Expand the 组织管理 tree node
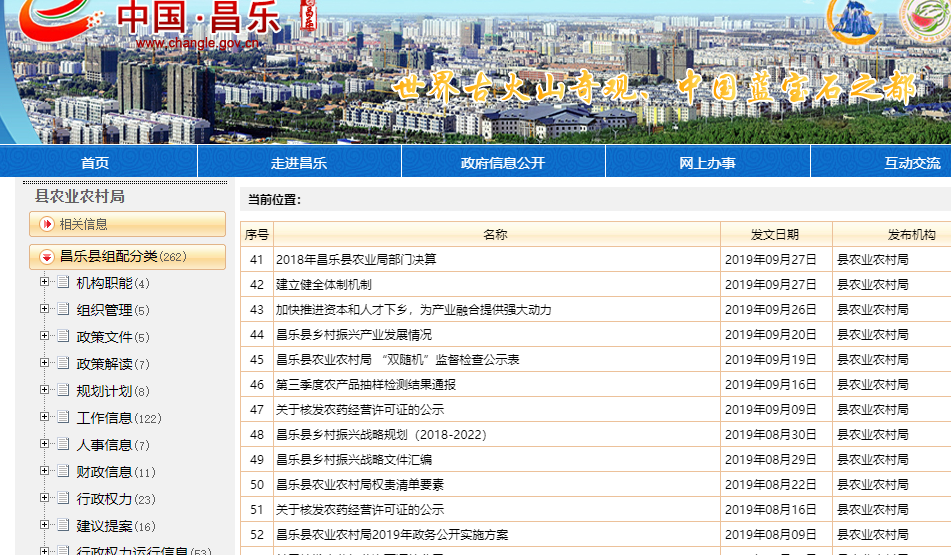Viewport: 951px width, 555px height. [x=44, y=310]
